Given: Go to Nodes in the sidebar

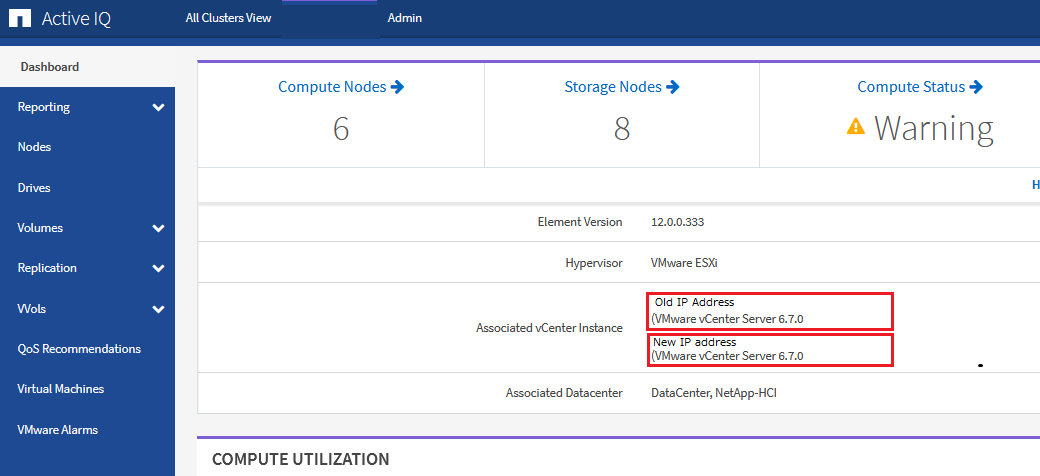Looking at the screenshot, I should click(34, 147).
